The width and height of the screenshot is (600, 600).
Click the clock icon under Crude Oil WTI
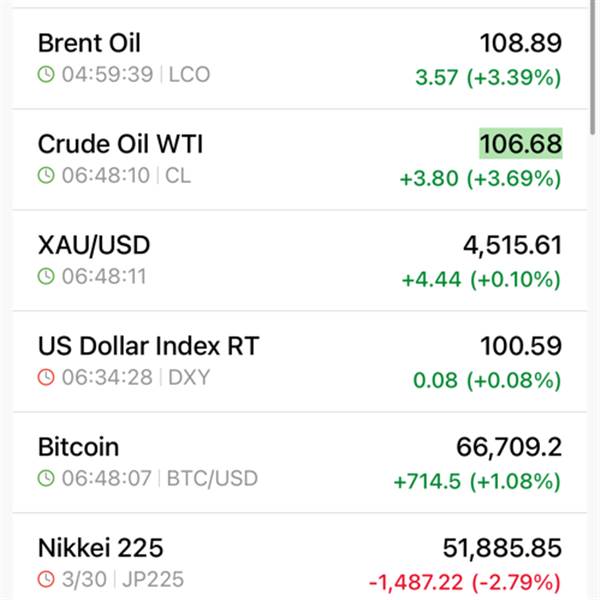[x=46, y=175]
